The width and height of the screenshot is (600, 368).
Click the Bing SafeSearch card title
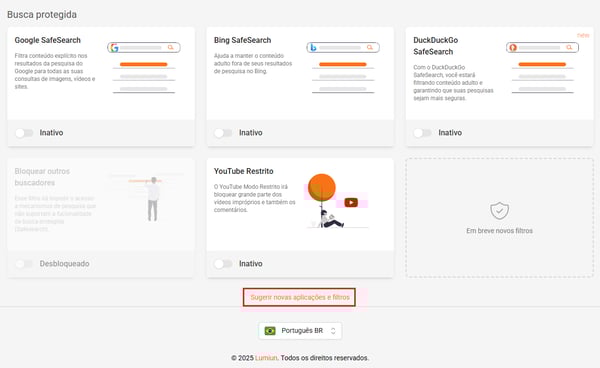point(242,40)
